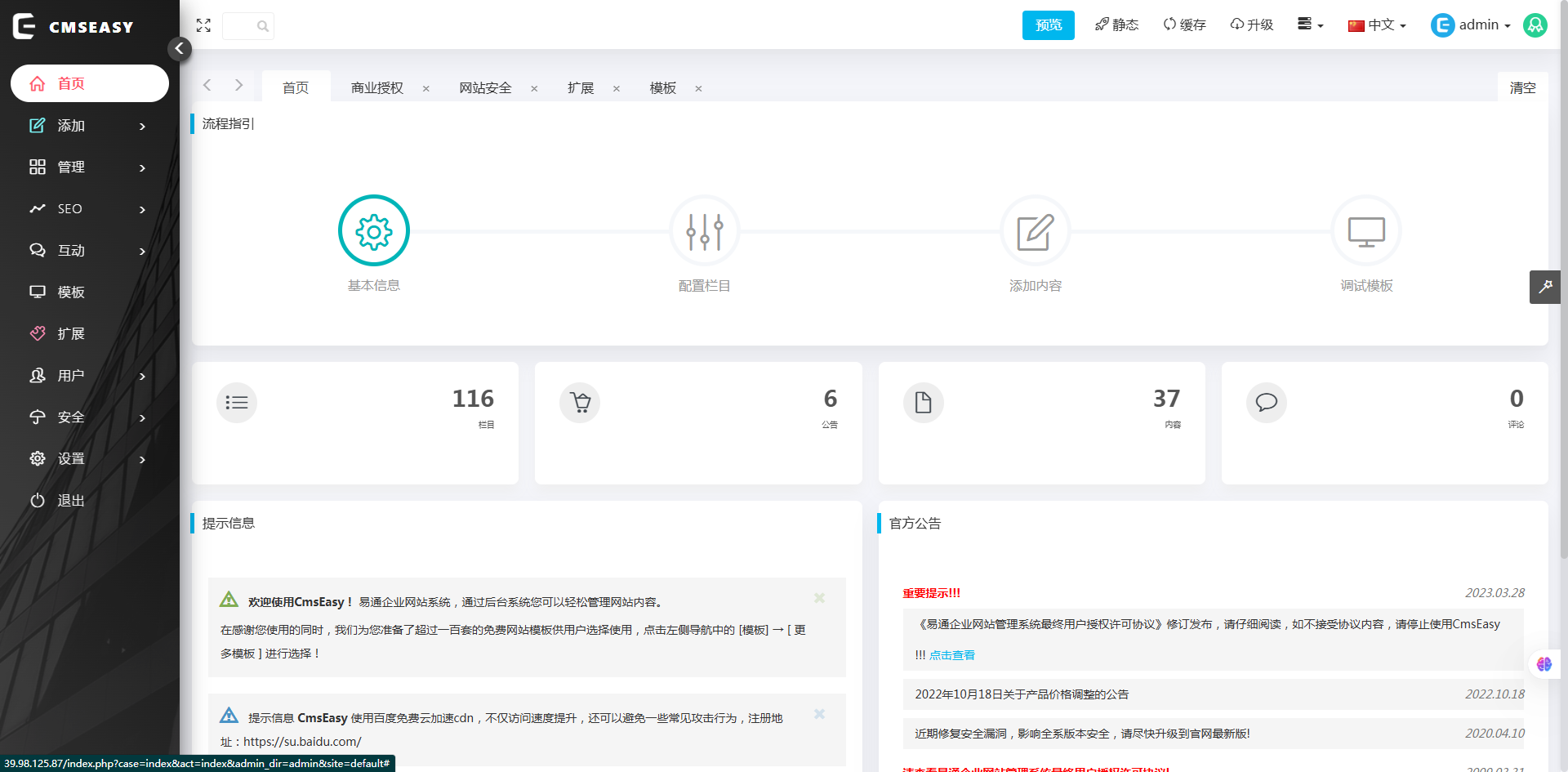Click the 基本信息 gear step icon

tap(373, 231)
